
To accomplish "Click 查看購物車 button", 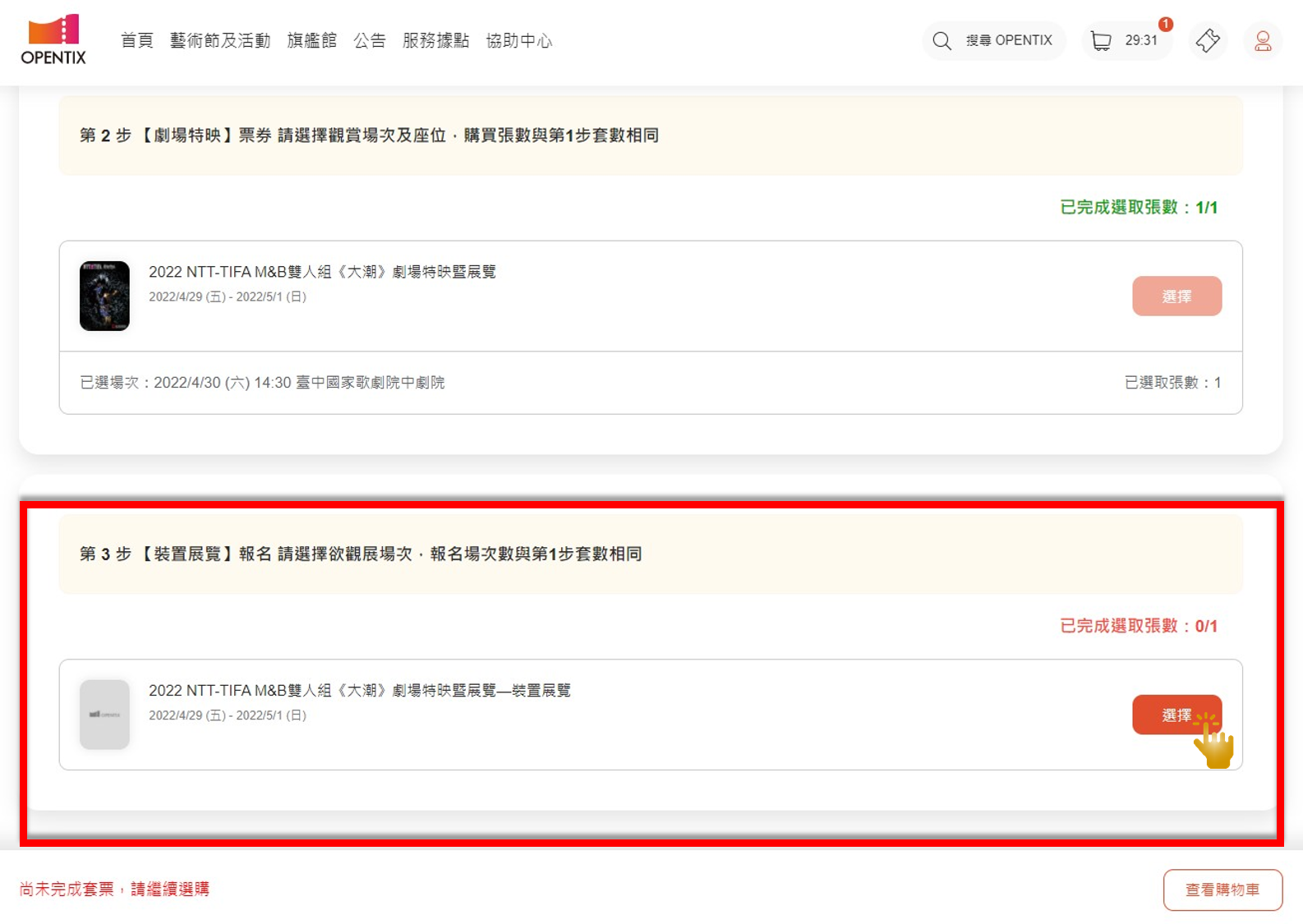I will coord(1222,890).
